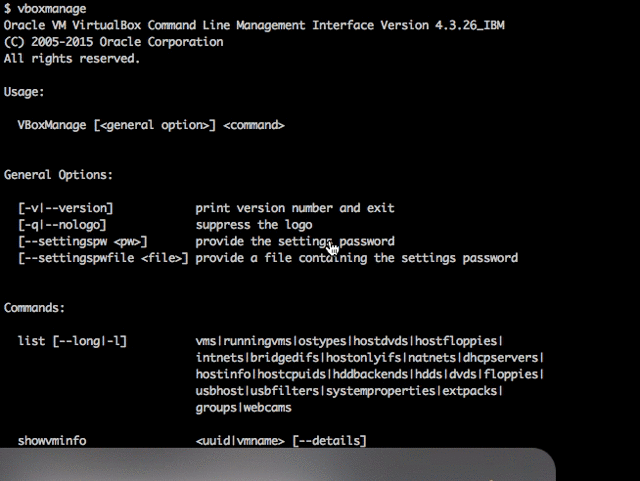Click the [-q|--nologo] option text
Image resolution: width=640 pixels, height=481 pixels.
coord(62,225)
